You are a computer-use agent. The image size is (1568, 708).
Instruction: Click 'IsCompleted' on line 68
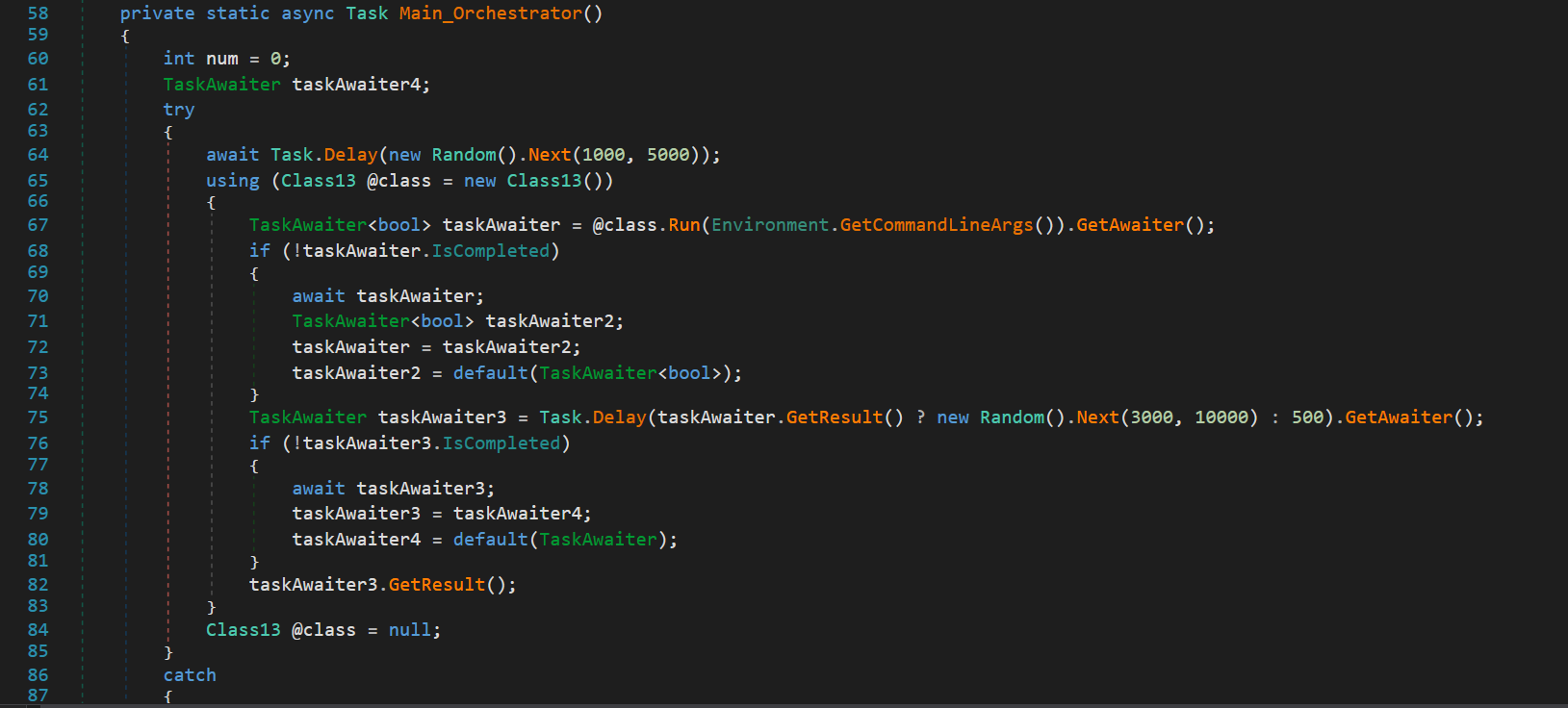click(x=491, y=251)
